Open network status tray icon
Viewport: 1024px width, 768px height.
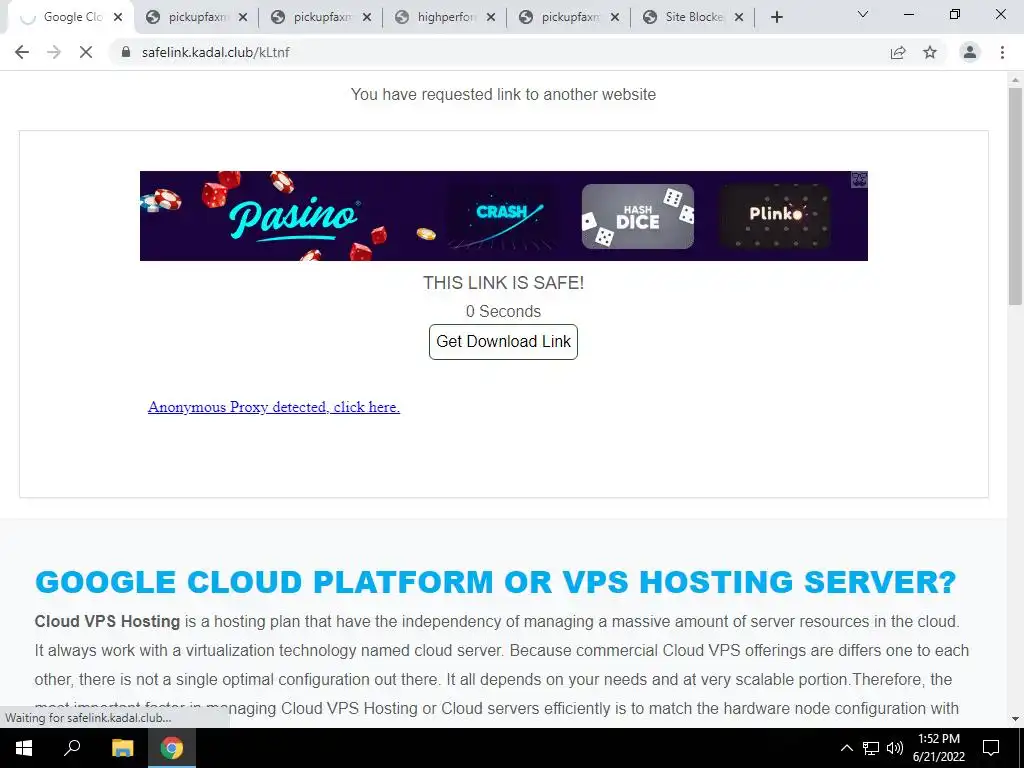pyautogui.click(x=871, y=748)
